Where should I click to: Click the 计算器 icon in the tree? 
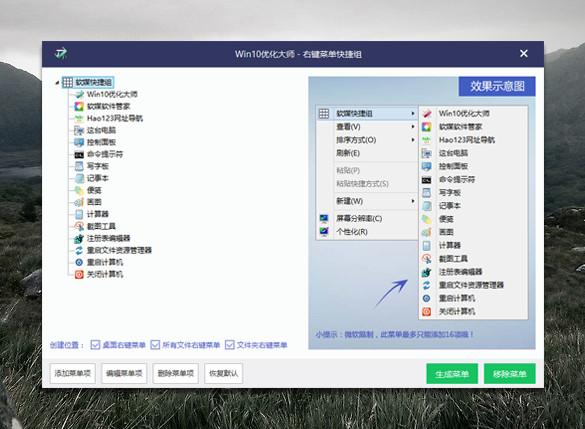click(79, 214)
